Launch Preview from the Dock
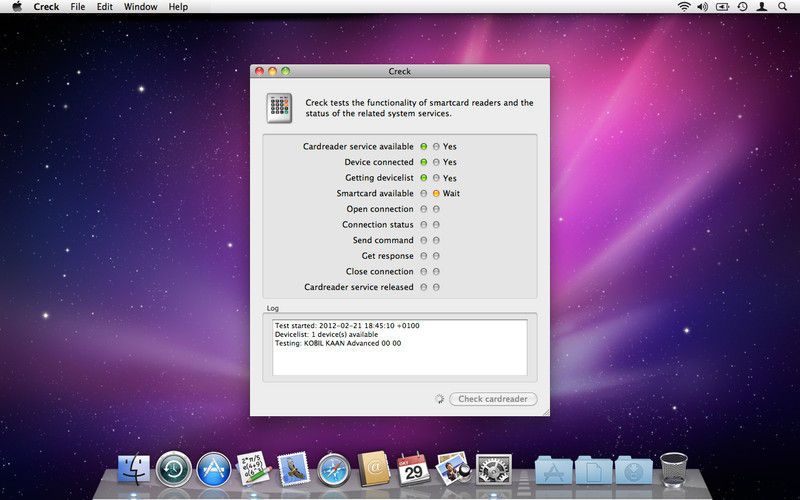The height and width of the screenshot is (500, 800). (454, 468)
